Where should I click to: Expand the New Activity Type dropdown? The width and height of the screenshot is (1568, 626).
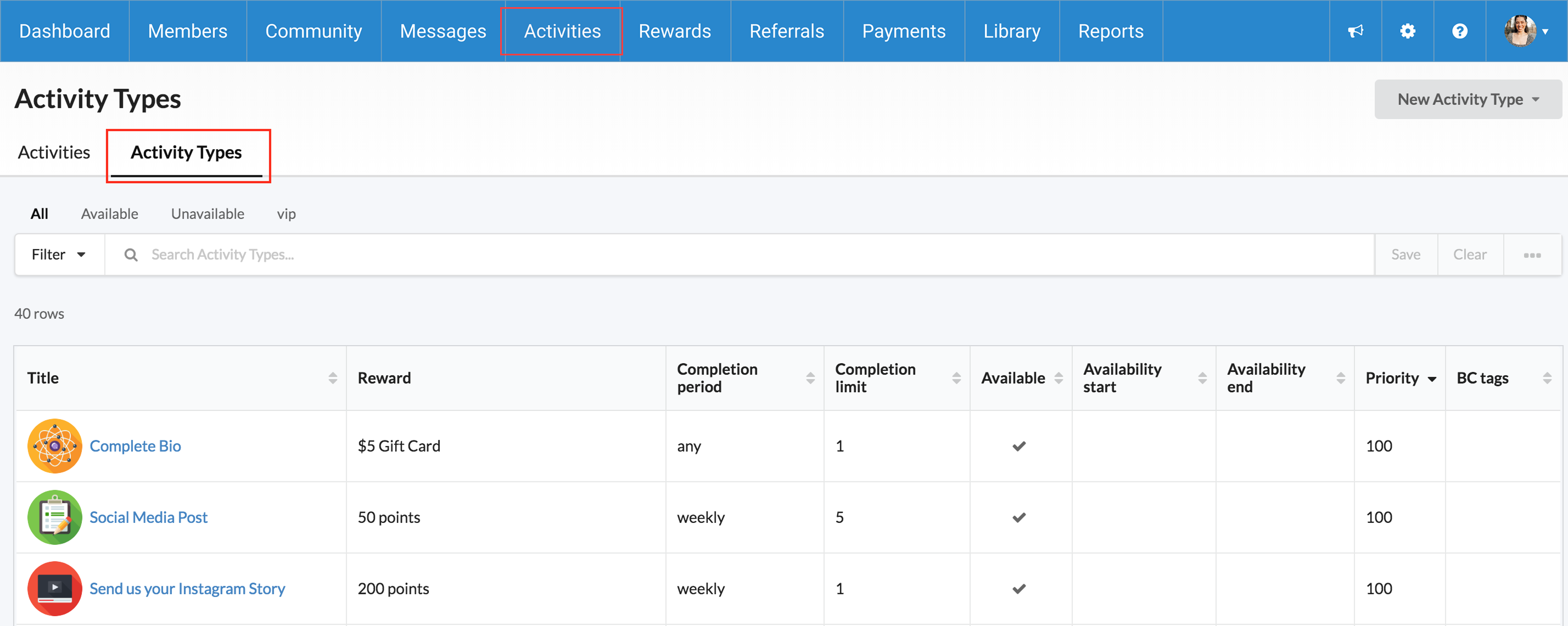pos(1468,99)
